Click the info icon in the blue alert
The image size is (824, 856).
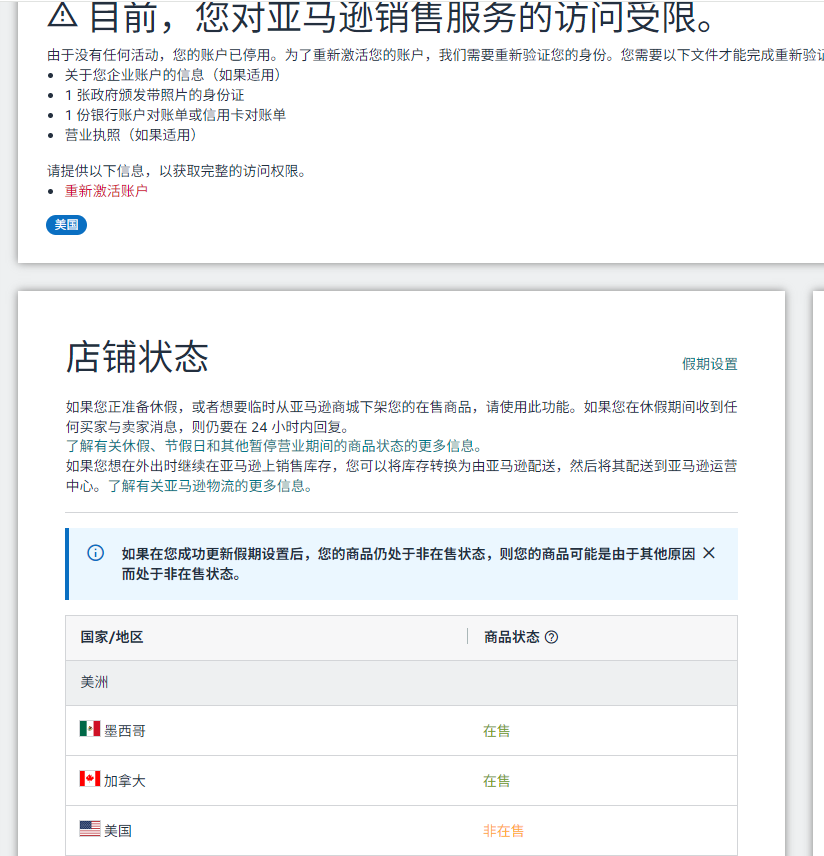[96, 553]
